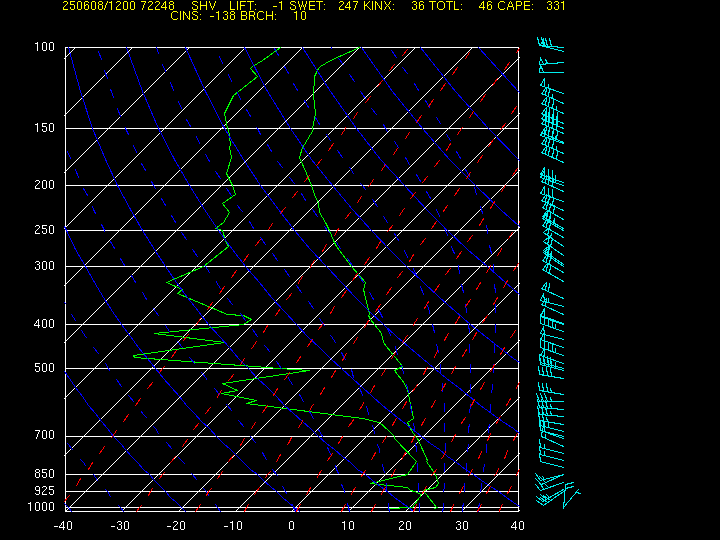Viewport: 720px width, 540px height.
Task: Click the CAPE value 331
Action: pos(556,6)
